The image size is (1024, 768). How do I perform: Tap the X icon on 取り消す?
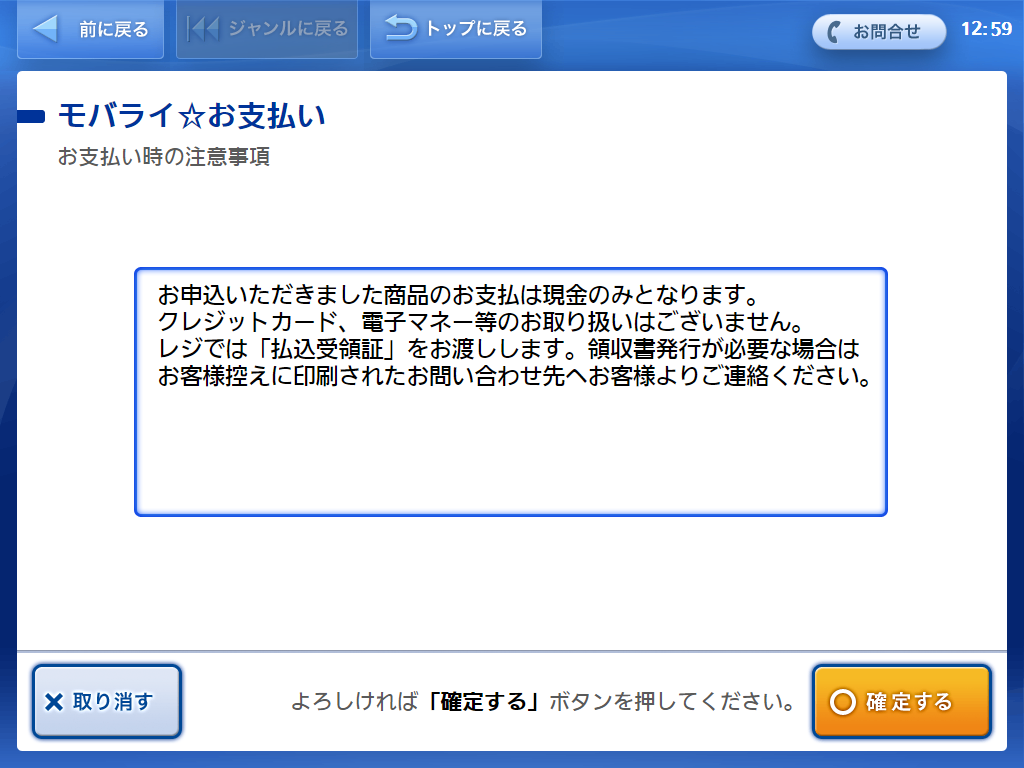pyautogui.click(x=54, y=702)
